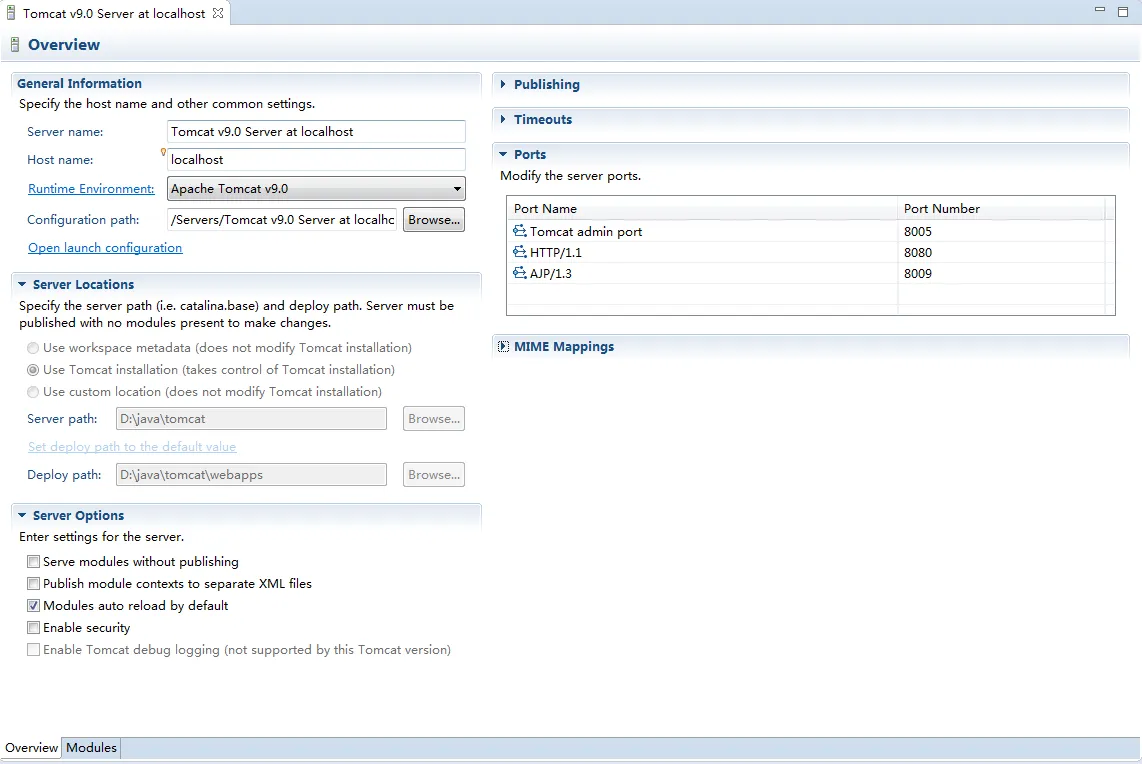
Task: Close the Tomcat v9.0 Server editor tab
Action: tap(218, 13)
